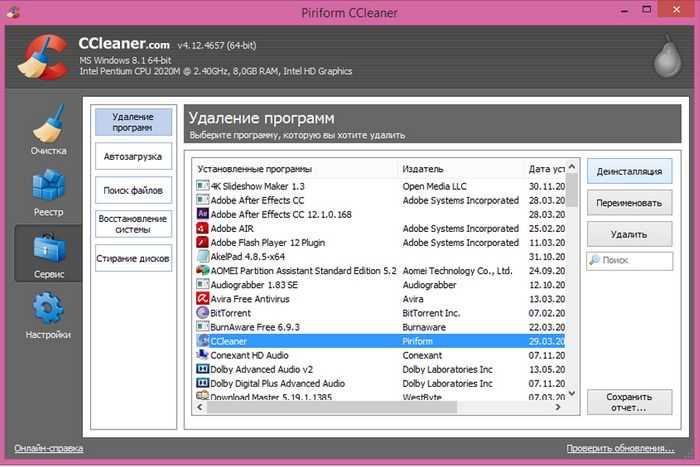Select the AkelPad 4.8.5-x64 row
This screenshot has height=467, width=700.
(x=380, y=256)
